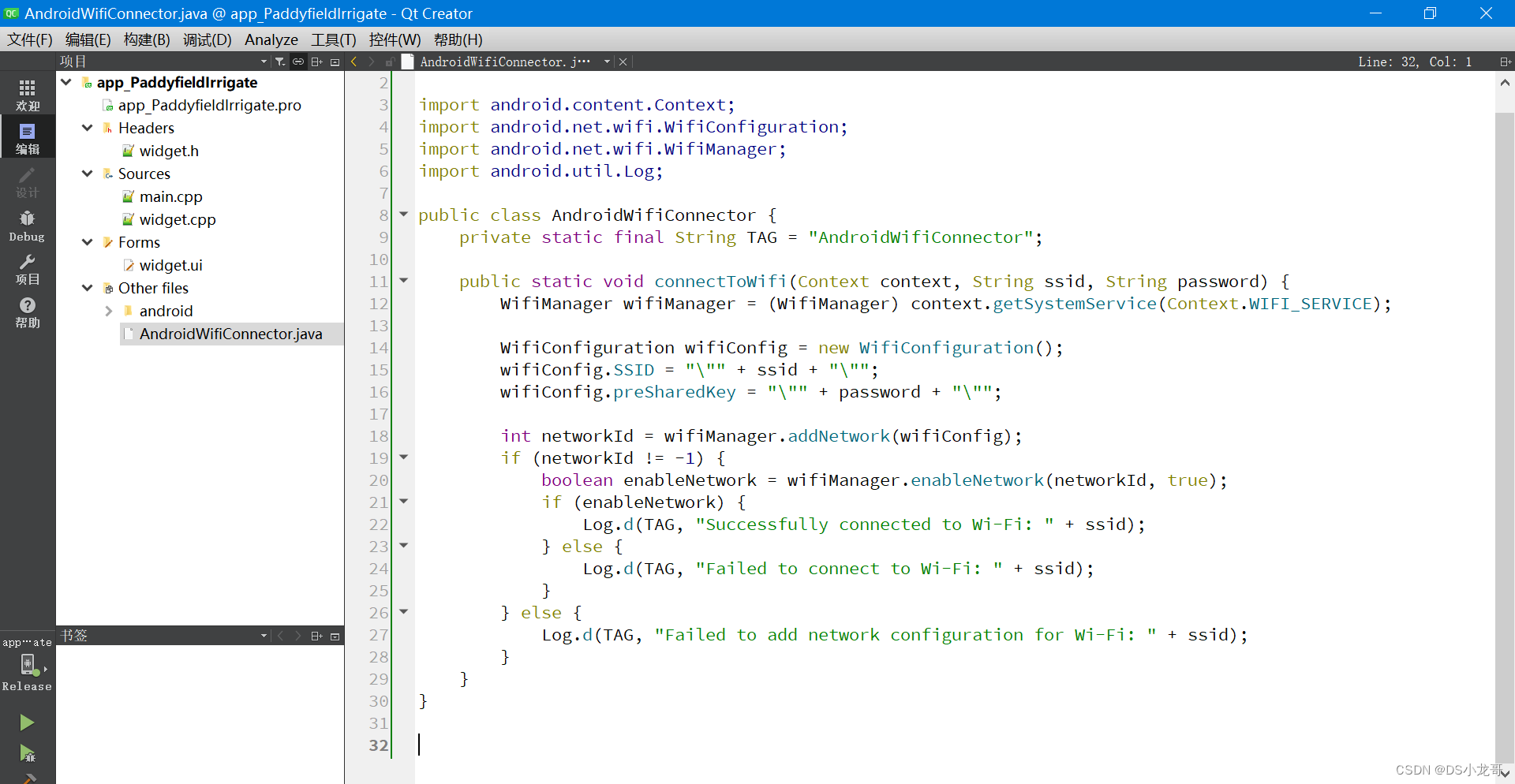The height and width of the screenshot is (784, 1515).
Task: Open the Help (帮助) mode
Action: pyautogui.click(x=28, y=312)
